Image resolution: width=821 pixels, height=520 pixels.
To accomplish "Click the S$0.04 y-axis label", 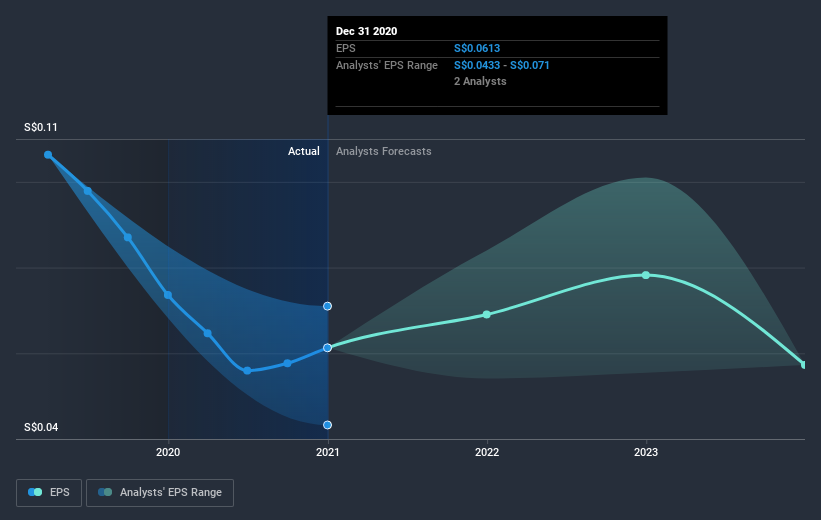I will click(x=41, y=427).
